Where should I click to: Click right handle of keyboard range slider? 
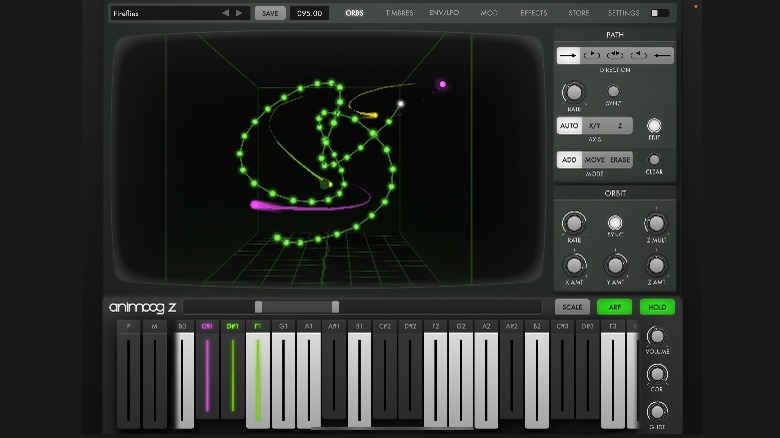coord(335,307)
